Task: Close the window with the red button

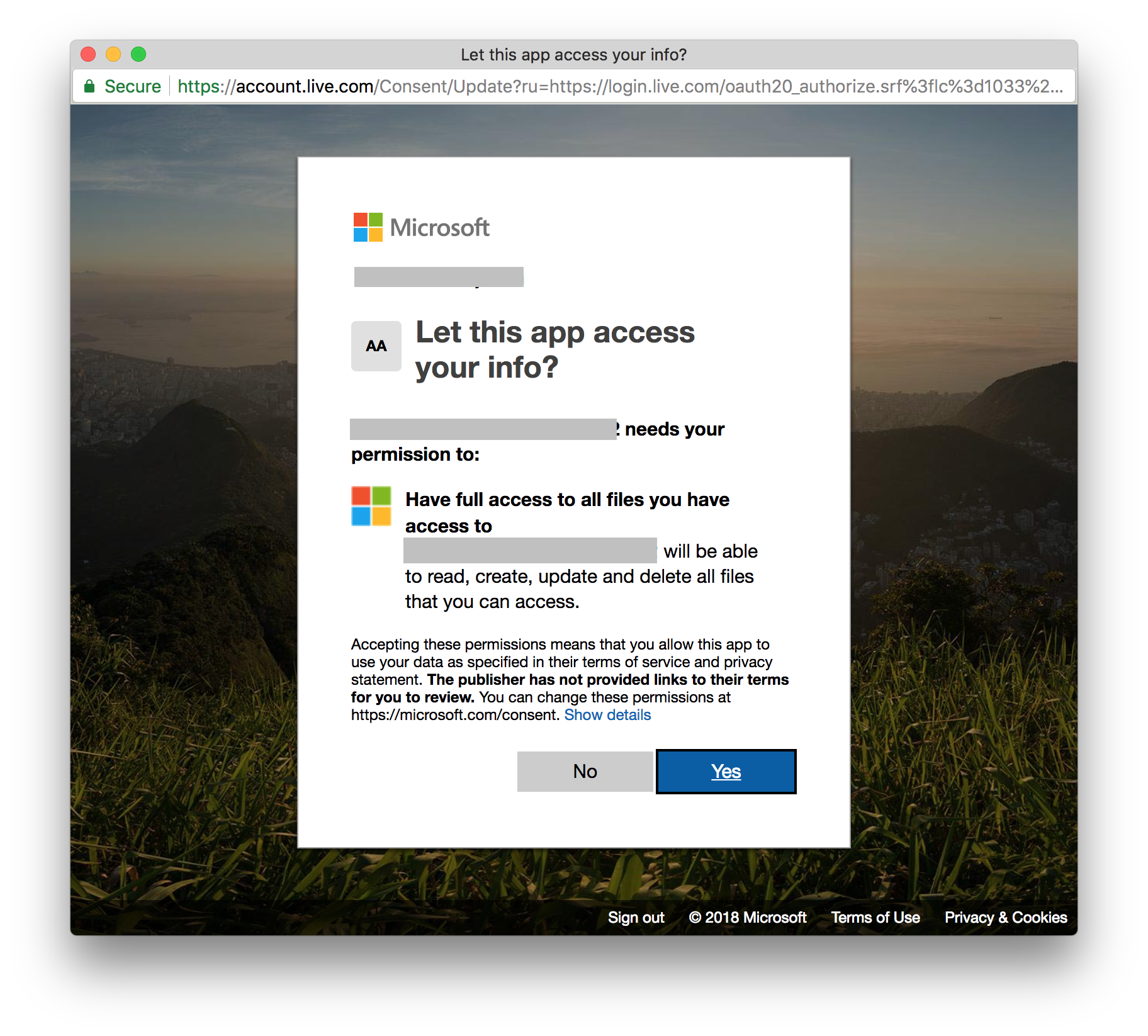Action: click(88, 54)
